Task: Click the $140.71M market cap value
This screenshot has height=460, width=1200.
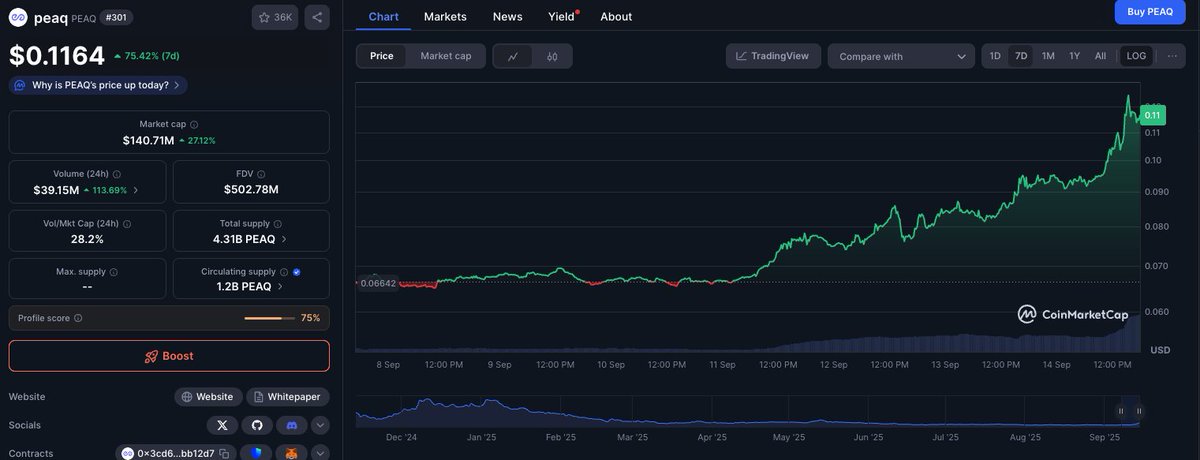Action: point(148,140)
